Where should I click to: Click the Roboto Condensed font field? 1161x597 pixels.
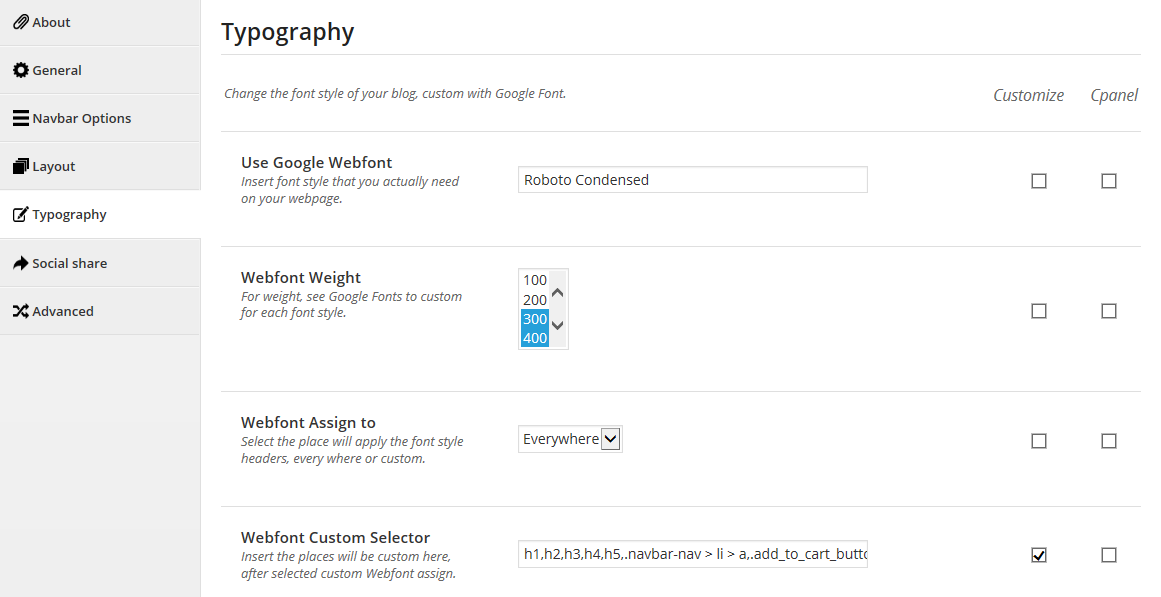pos(692,180)
